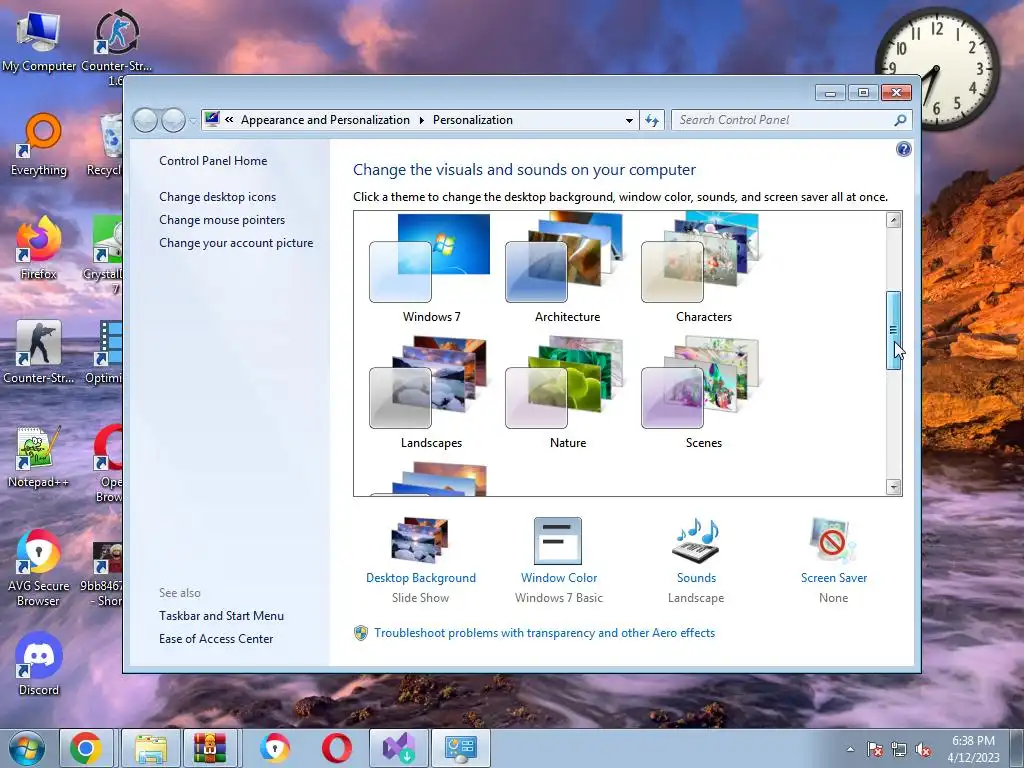Open Screen Saver settings icon
Viewport: 1024px width, 768px height.
tap(833, 541)
